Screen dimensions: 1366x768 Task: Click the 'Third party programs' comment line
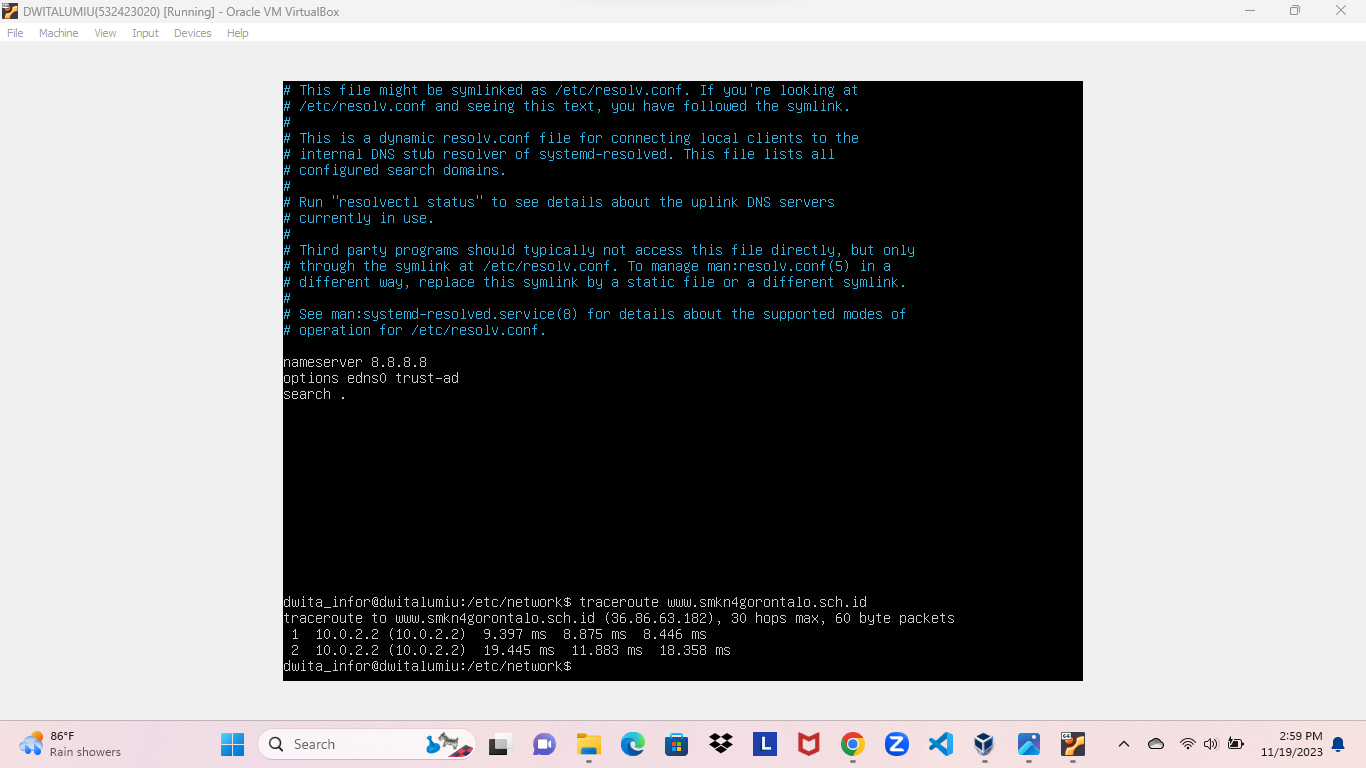599,250
